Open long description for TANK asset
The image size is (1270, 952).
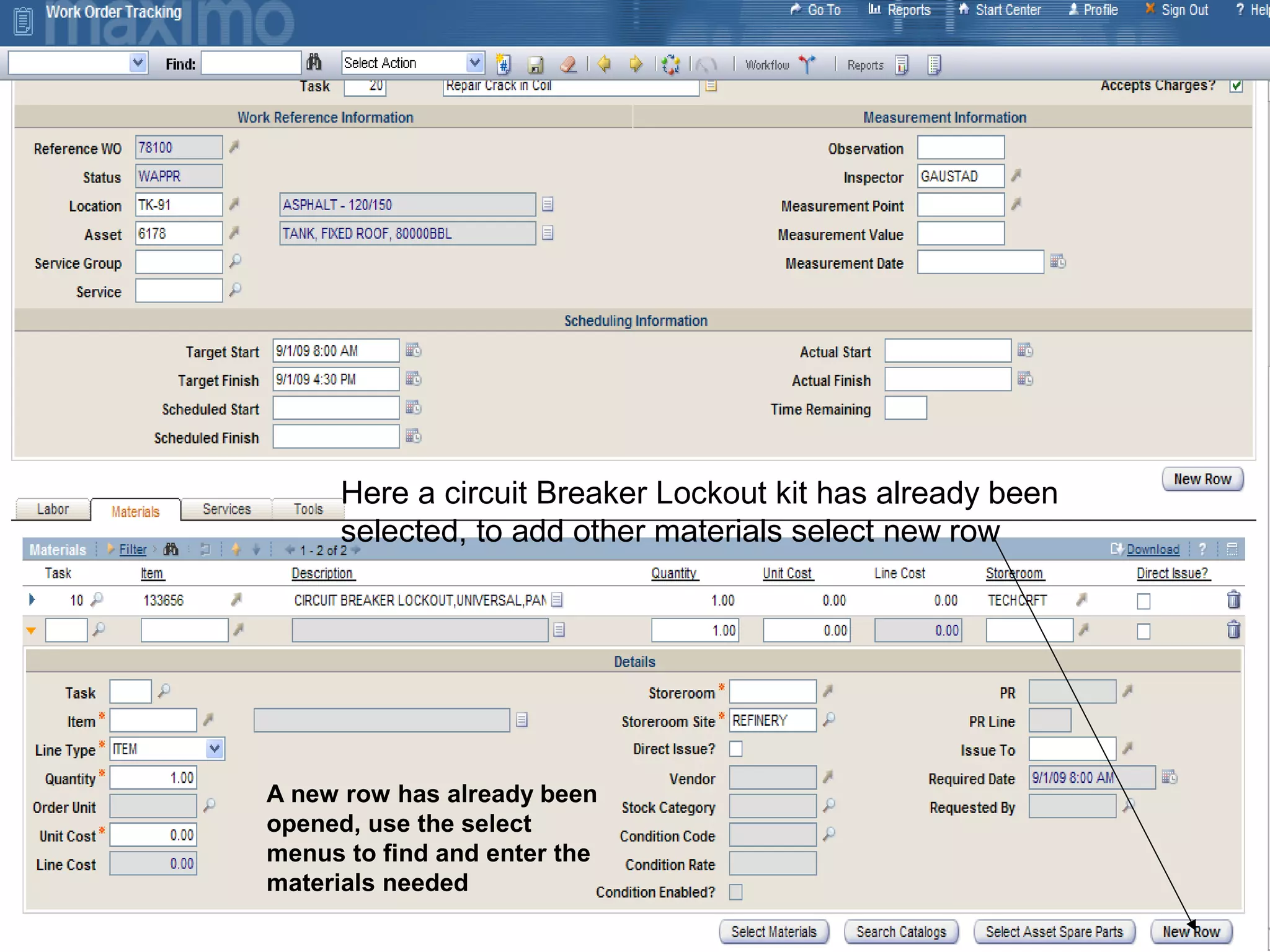(548, 233)
